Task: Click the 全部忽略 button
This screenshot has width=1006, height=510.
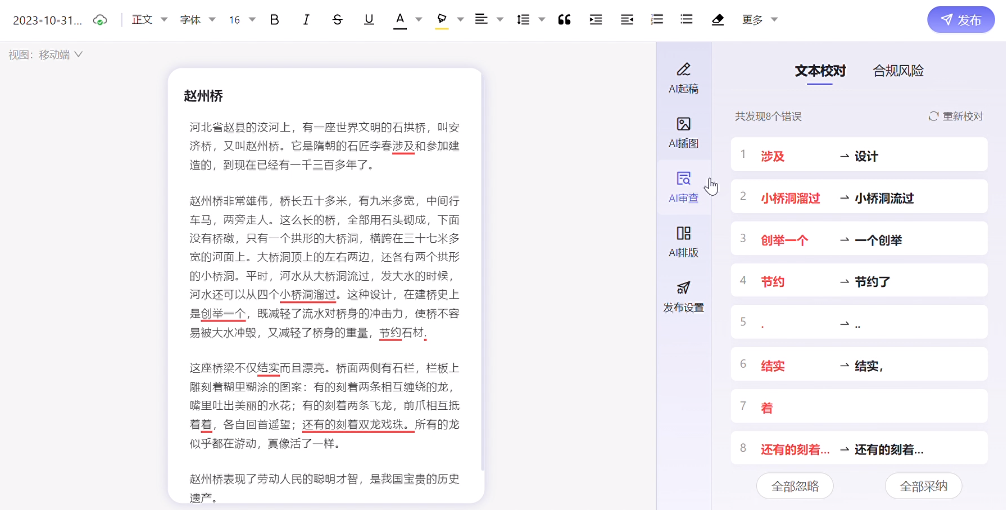Action: 795,486
